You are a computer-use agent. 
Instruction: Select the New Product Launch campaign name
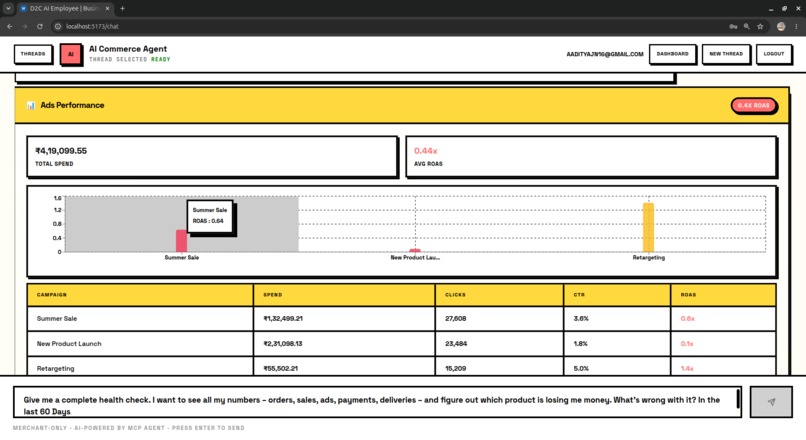pyautogui.click(x=69, y=344)
